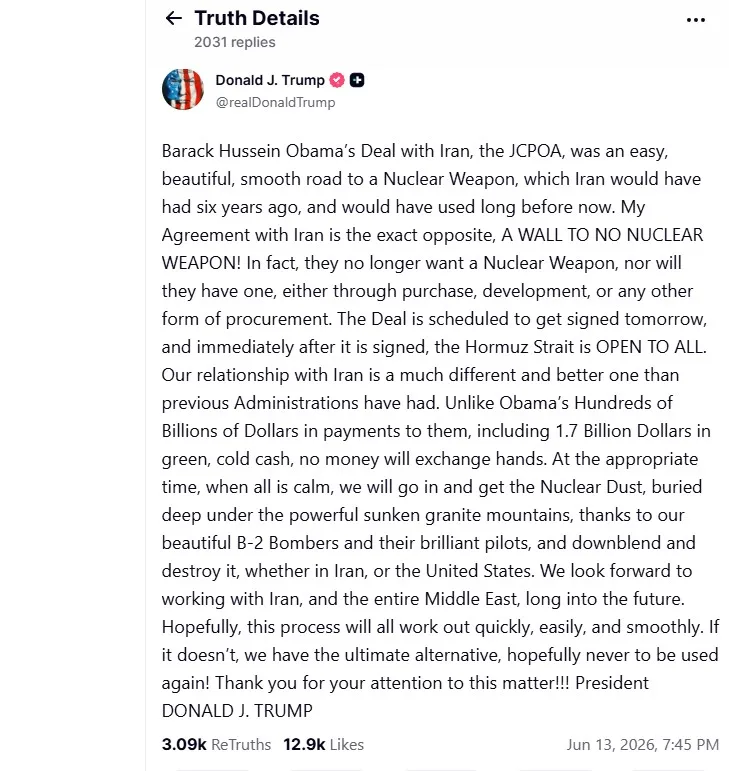
Task: Open the Jun 13, 2026 timestamp link
Action: click(642, 744)
